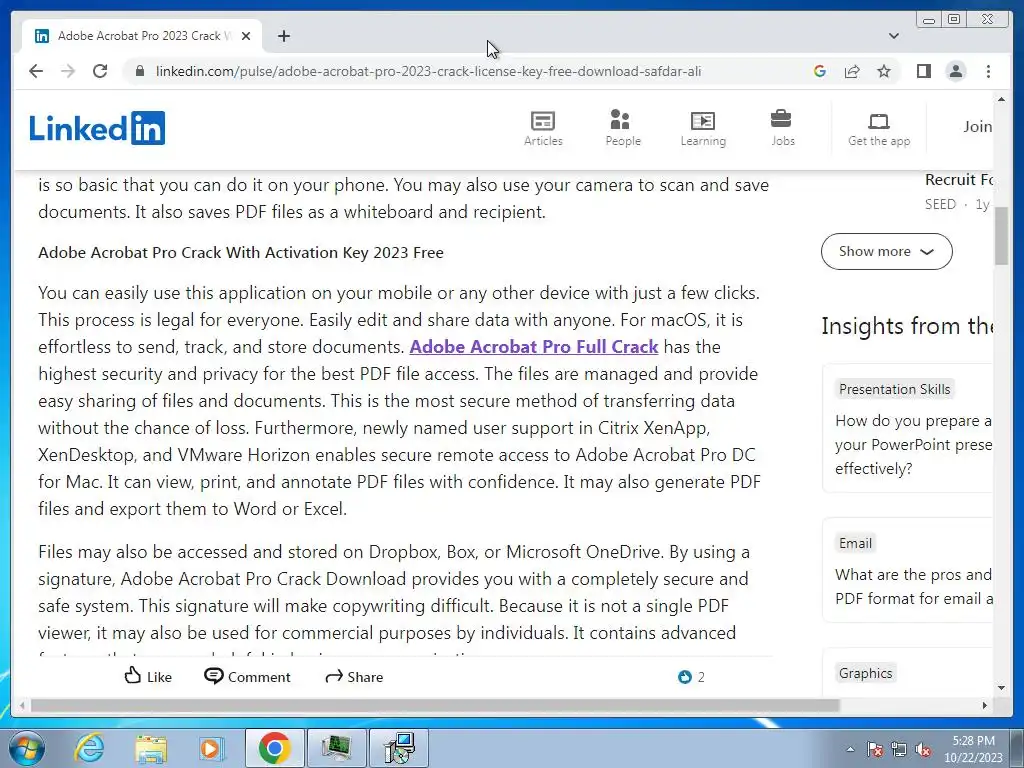Click the Join button
Screen dimensions: 1024x768
pyautogui.click(x=977, y=127)
